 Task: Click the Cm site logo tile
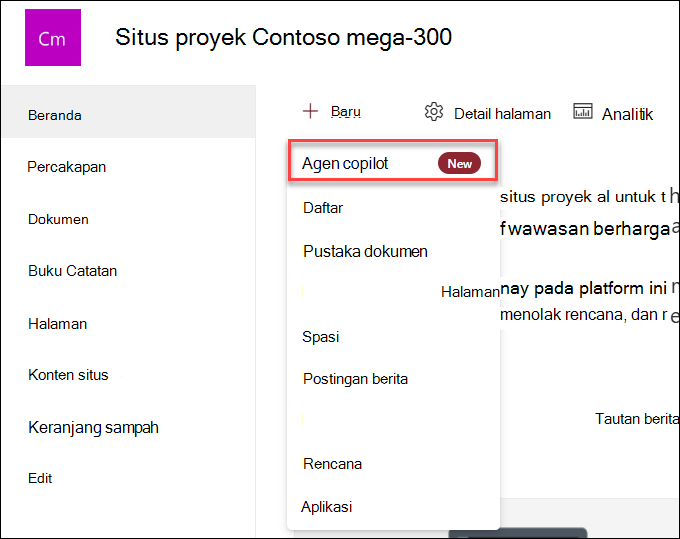click(53, 38)
